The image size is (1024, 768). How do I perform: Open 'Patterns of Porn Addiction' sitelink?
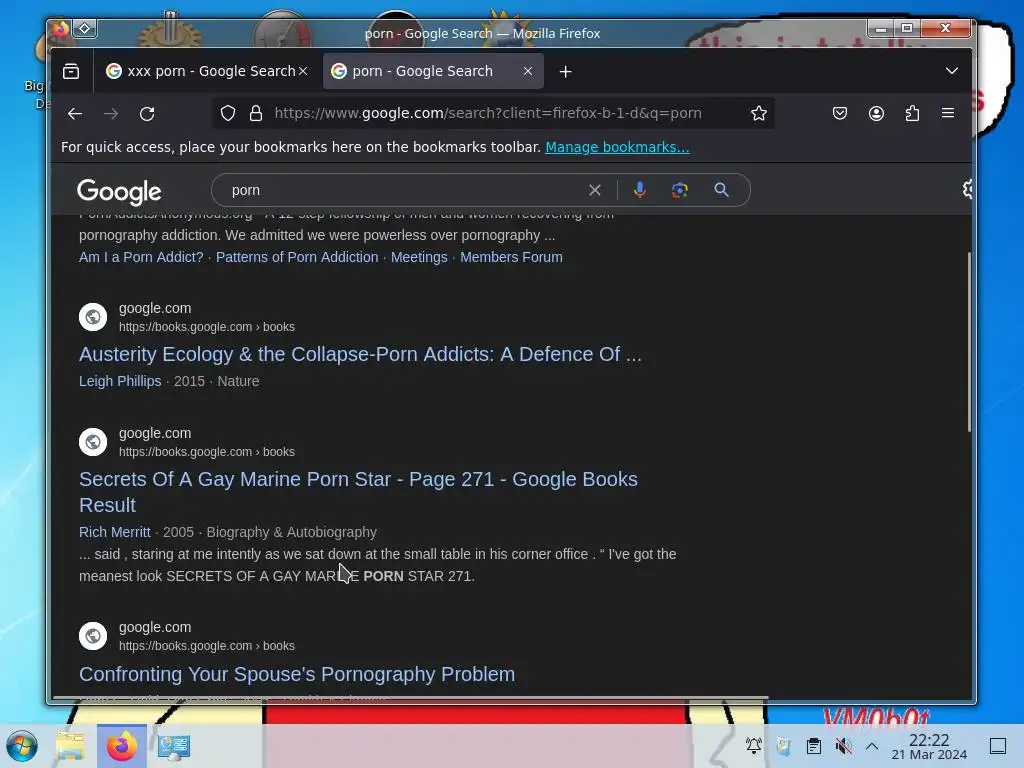click(297, 257)
